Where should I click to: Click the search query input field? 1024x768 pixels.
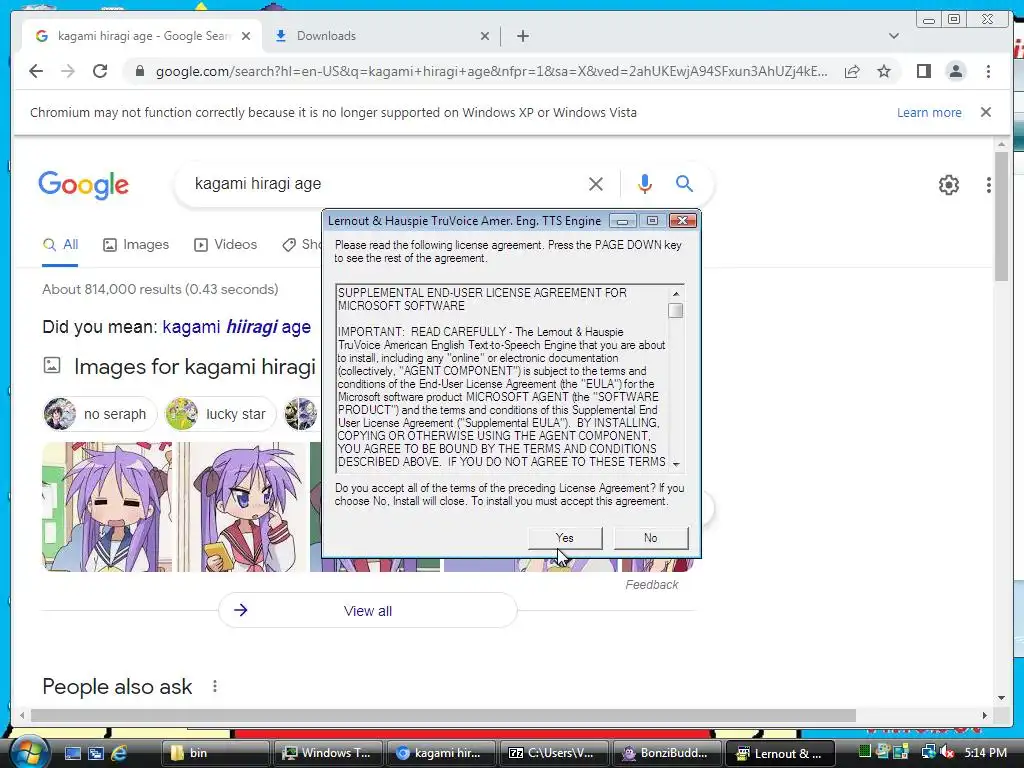tap(385, 184)
